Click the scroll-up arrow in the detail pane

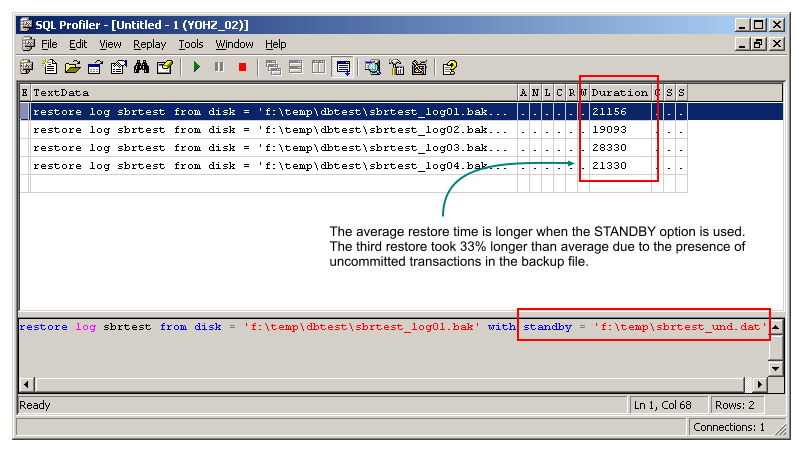coord(775,327)
